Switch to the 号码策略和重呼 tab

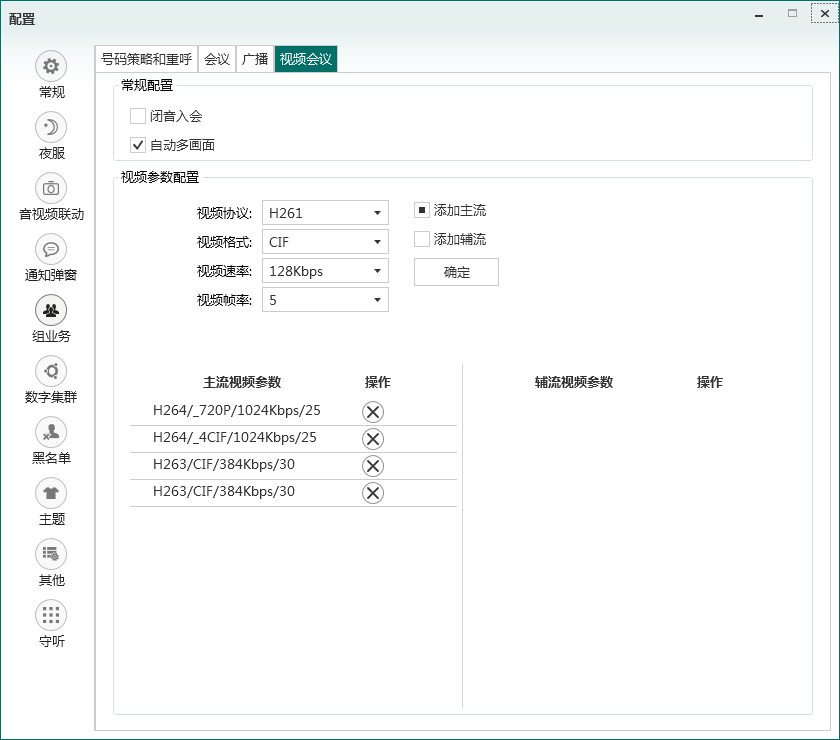(147, 59)
